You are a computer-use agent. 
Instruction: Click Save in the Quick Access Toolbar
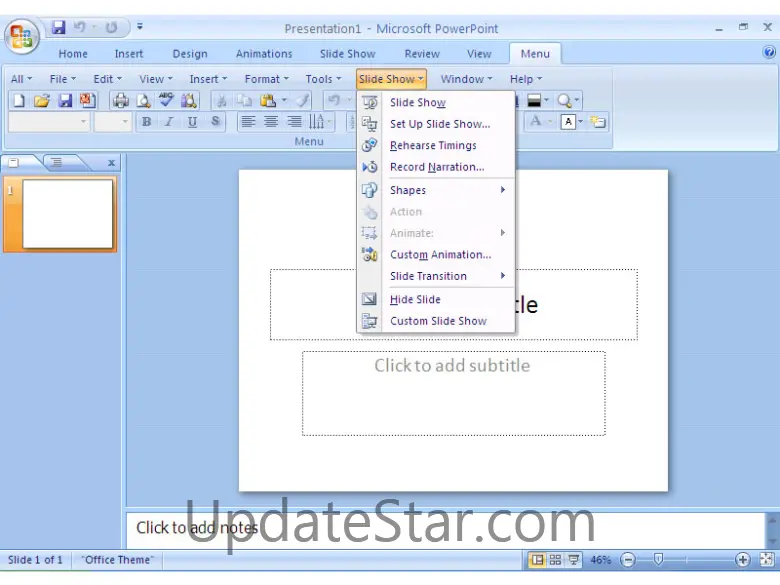pos(59,27)
